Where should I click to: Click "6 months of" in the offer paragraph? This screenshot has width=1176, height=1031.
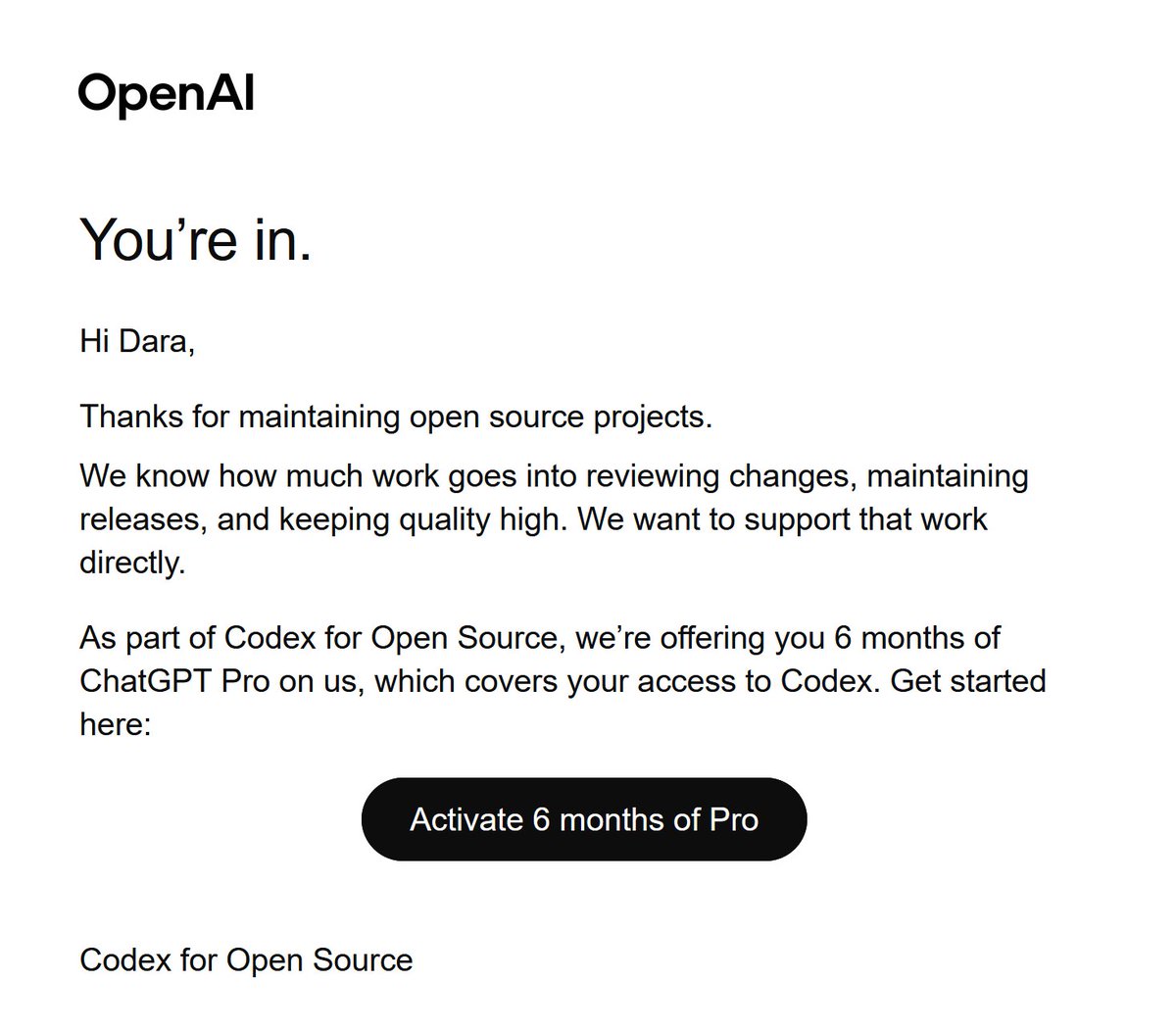pyautogui.click(x=916, y=638)
